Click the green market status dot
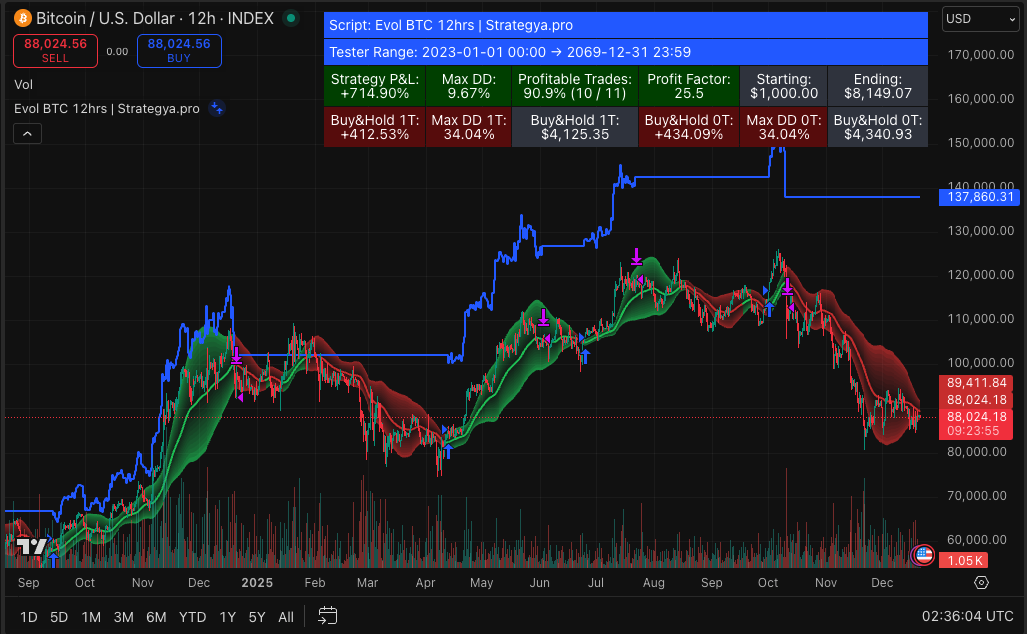 tap(291, 18)
